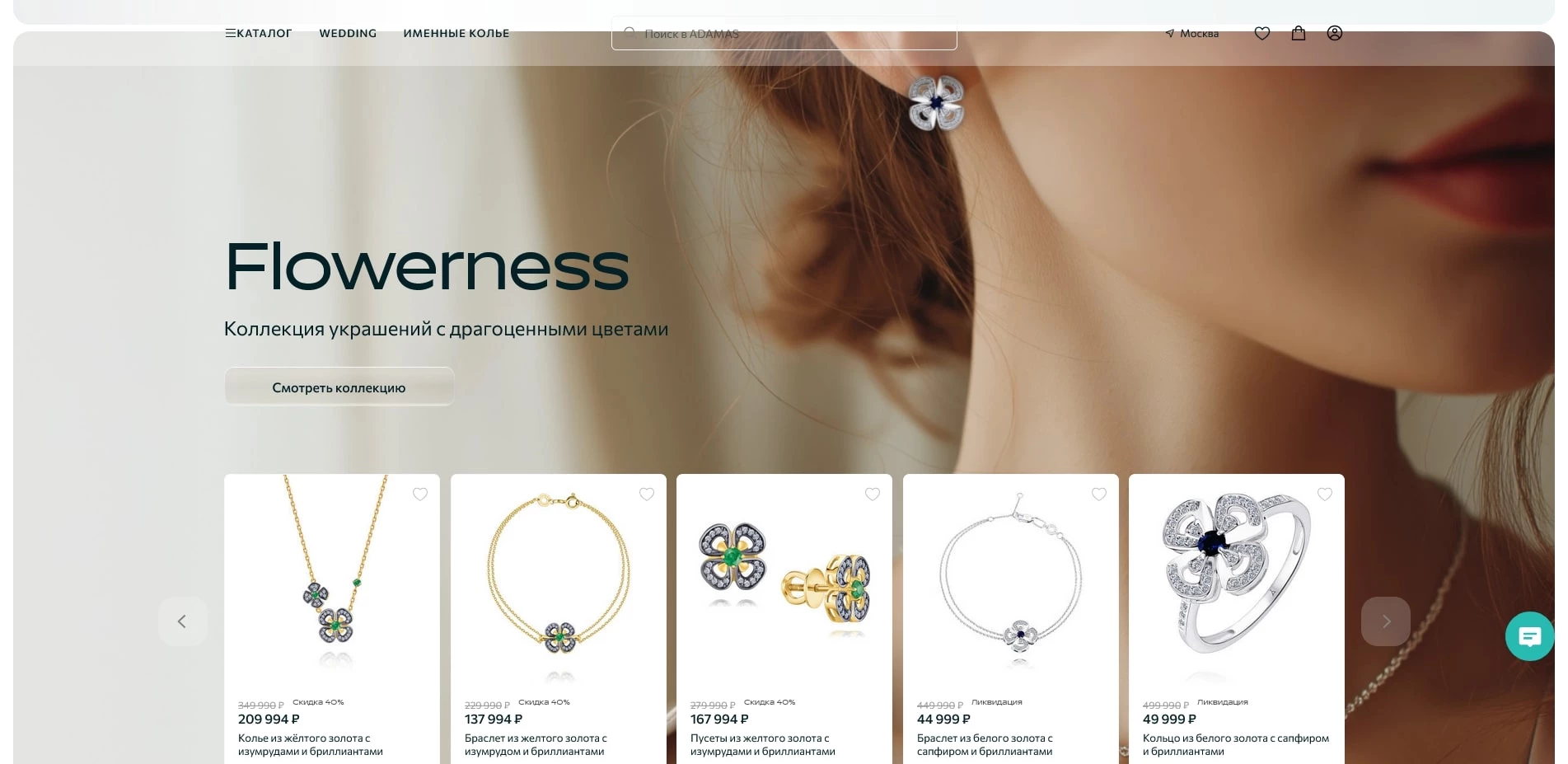The height and width of the screenshot is (764, 1568).
Task: Add the 209 994 ₽ necklace to favorites
Action: click(x=420, y=494)
